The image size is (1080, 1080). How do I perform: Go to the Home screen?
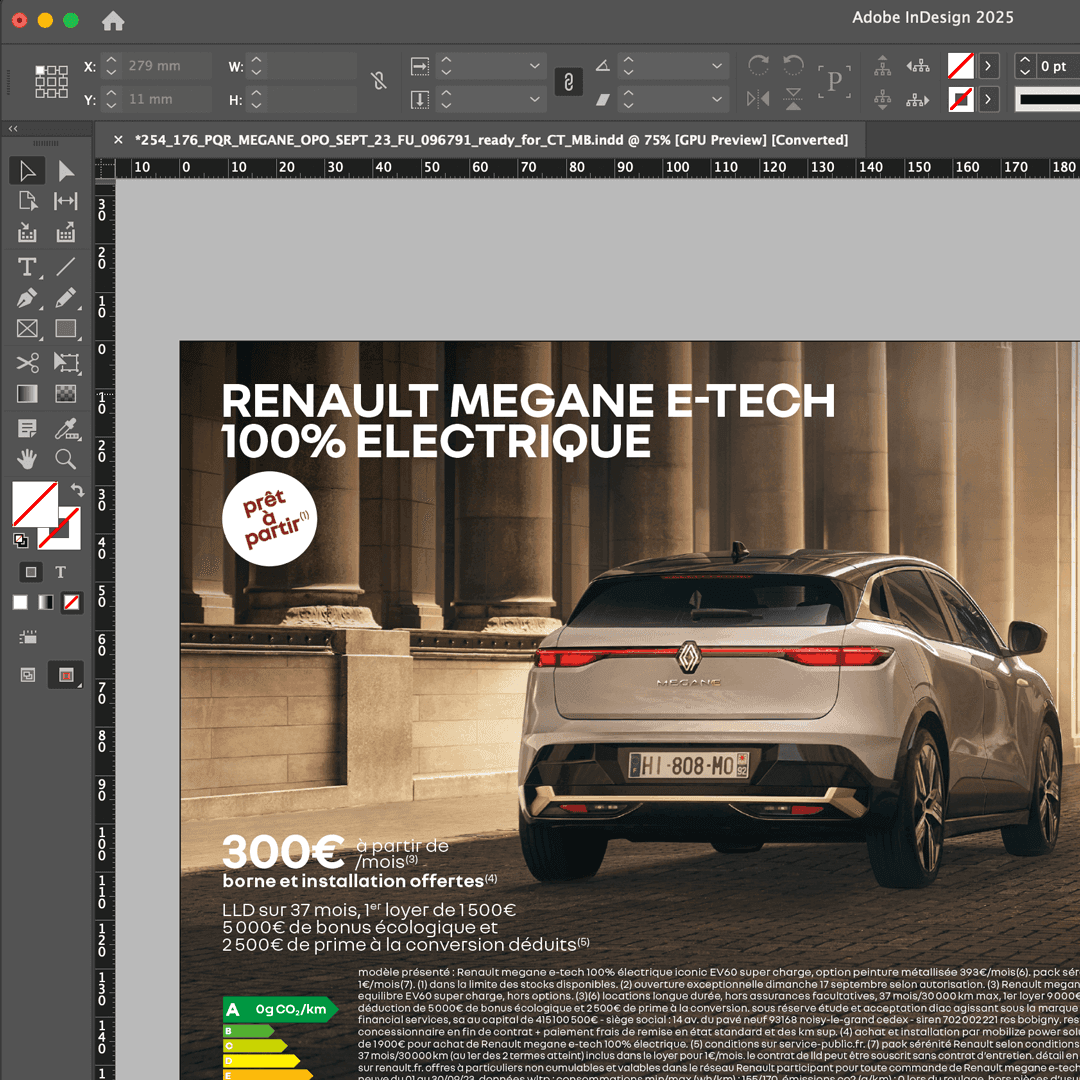click(x=114, y=21)
